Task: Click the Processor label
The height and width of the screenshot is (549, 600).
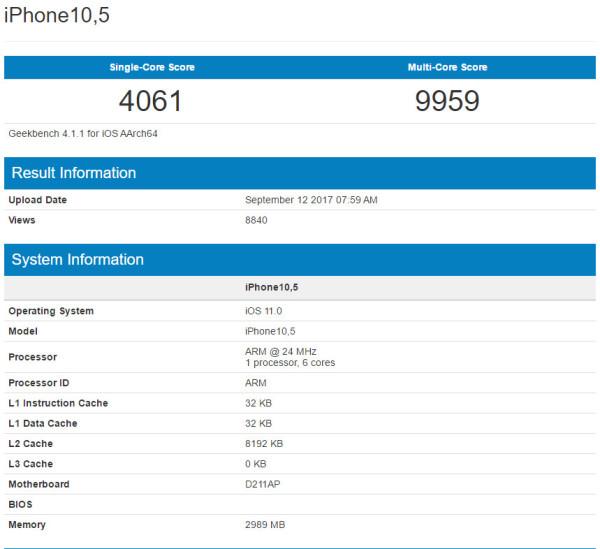Action: tap(33, 357)
